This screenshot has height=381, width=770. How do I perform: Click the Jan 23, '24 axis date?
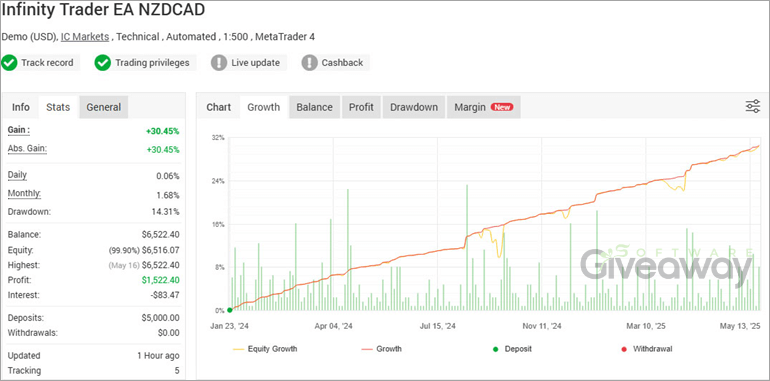230,326
